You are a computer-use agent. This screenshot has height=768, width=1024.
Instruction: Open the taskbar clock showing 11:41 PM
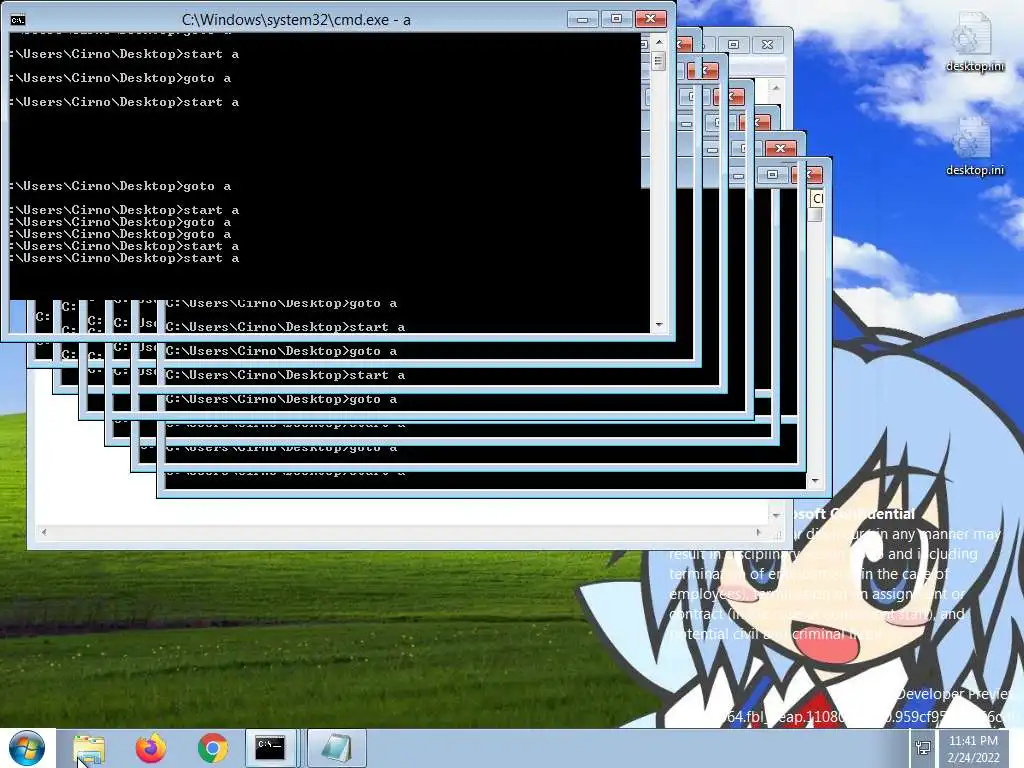click(973, 749)
